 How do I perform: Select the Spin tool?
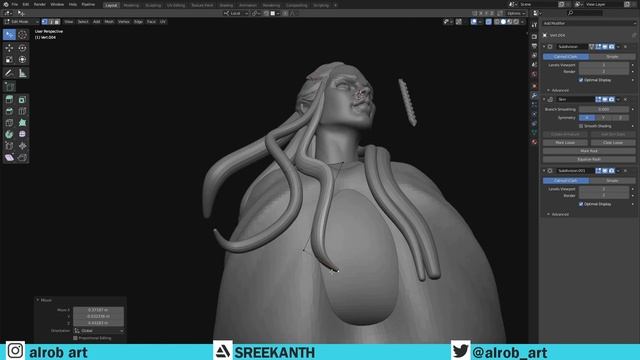click(9, 134)
